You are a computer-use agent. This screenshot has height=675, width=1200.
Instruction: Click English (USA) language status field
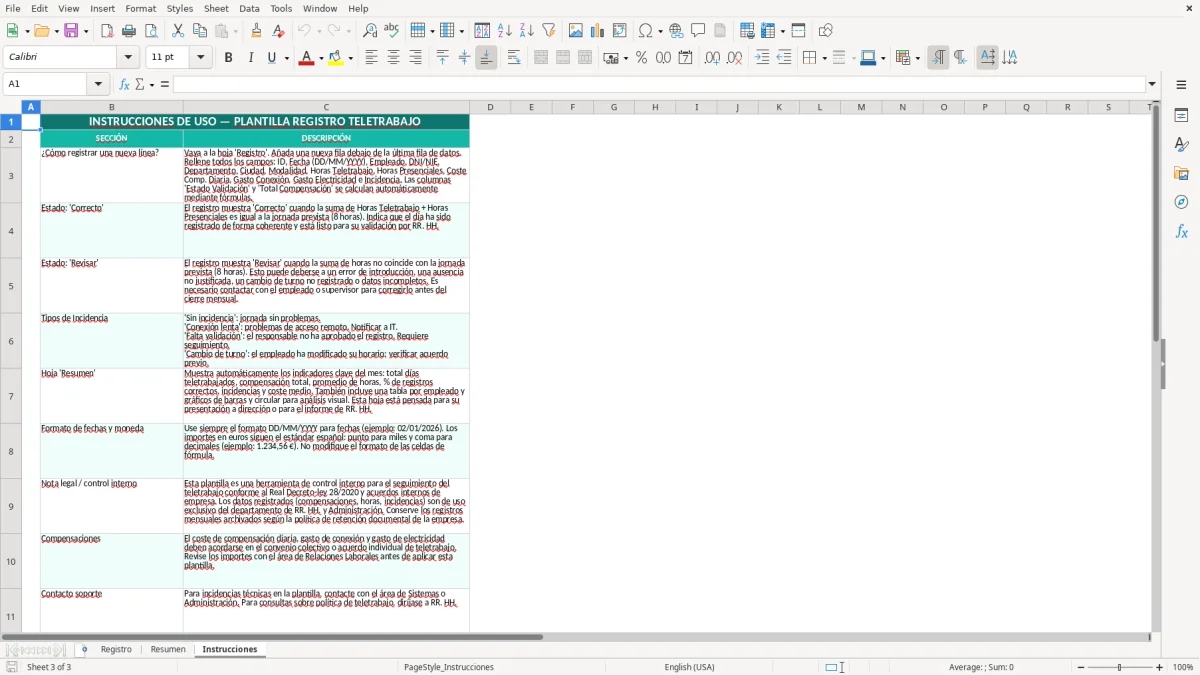pos(689,667)
